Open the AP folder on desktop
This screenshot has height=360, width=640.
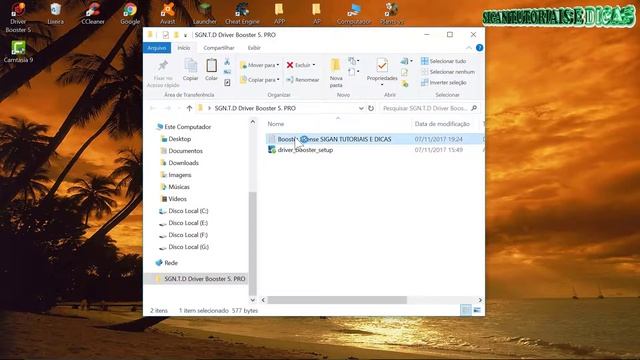pyautogui.click(x=316, y=14)
